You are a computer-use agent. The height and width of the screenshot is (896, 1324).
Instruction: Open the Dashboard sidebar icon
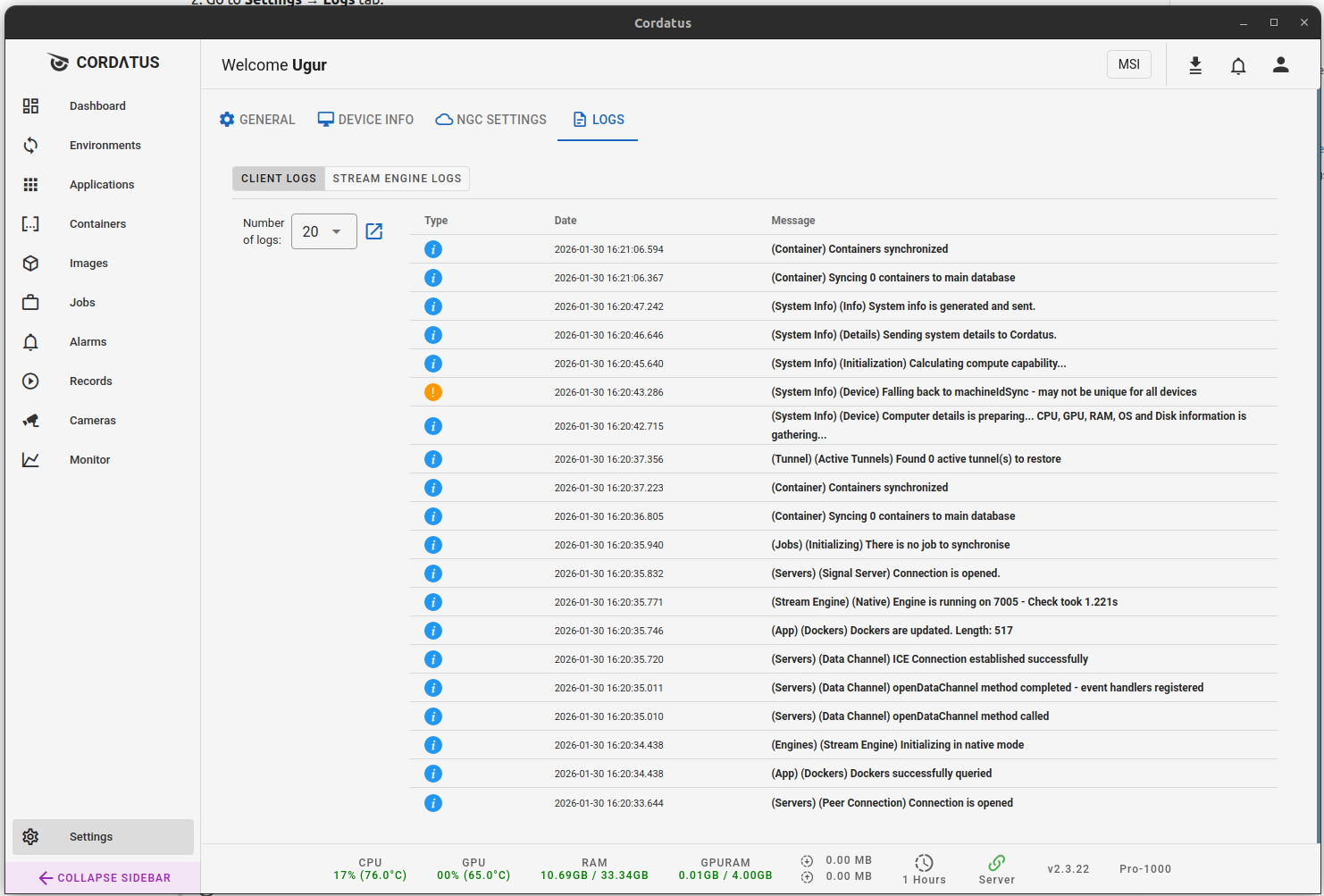[x=30, y=105]
